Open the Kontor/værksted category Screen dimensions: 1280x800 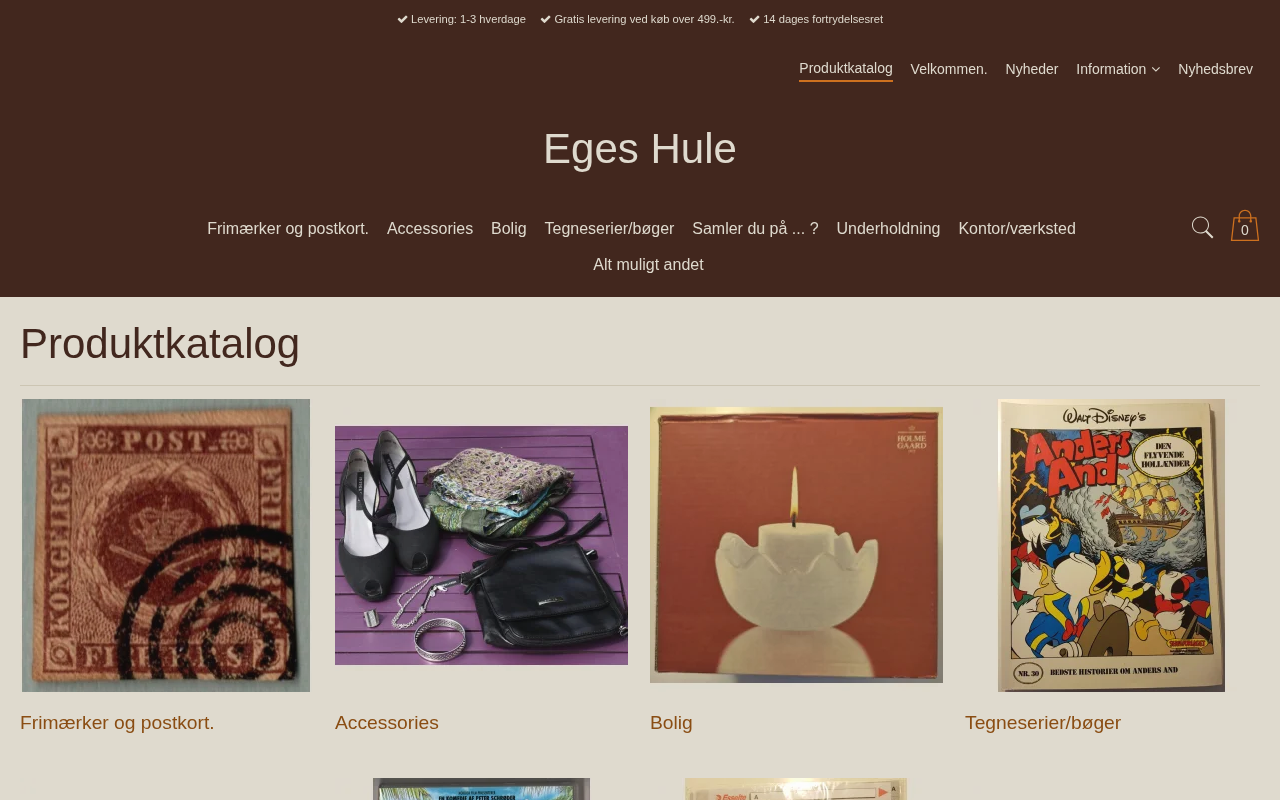pos(1017,229)
